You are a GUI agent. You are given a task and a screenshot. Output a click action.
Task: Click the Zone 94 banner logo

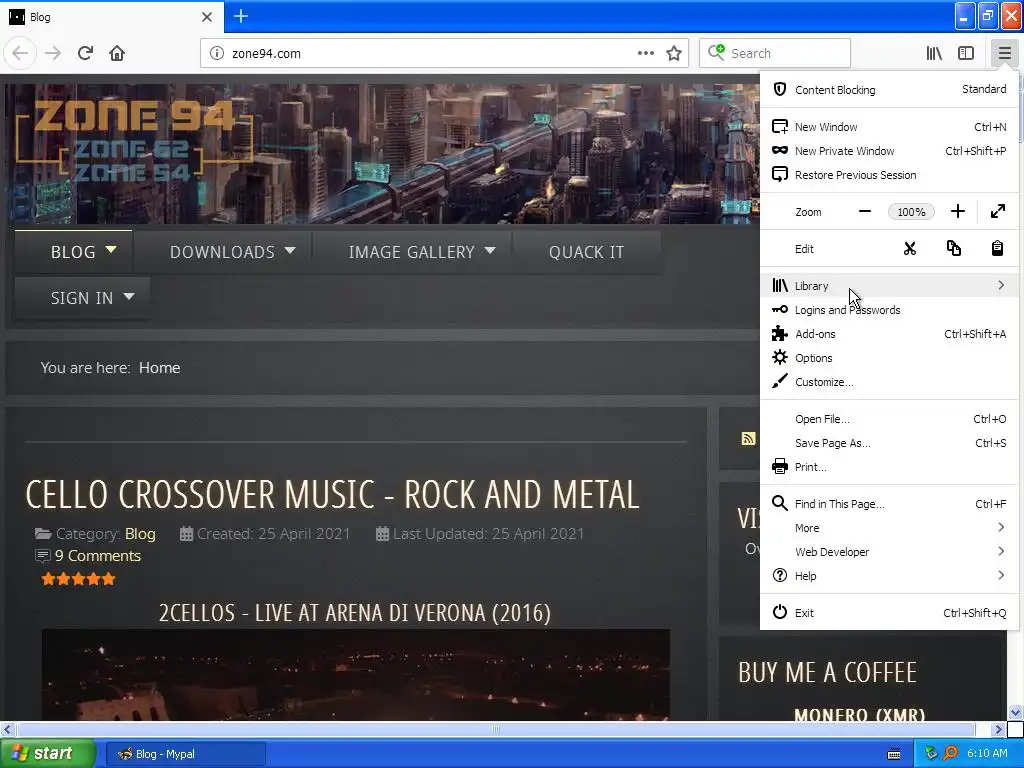134,140
